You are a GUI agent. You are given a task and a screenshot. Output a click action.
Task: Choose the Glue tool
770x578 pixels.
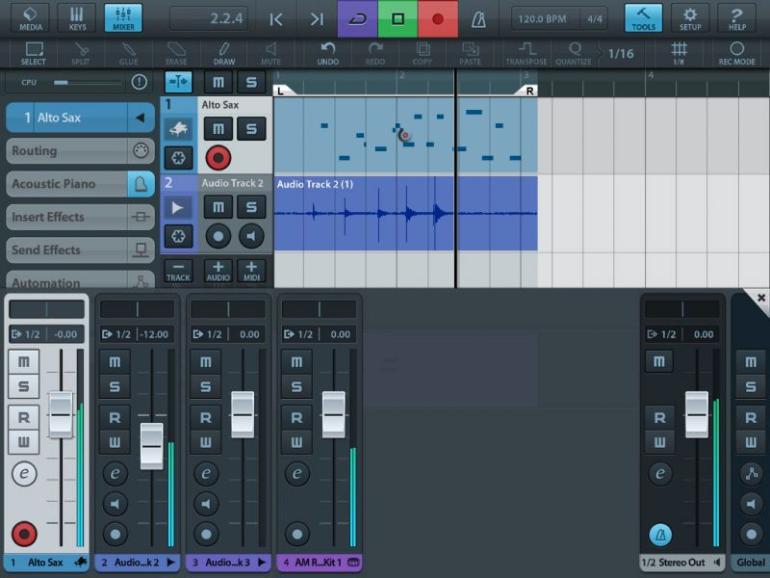click(128, 53)
